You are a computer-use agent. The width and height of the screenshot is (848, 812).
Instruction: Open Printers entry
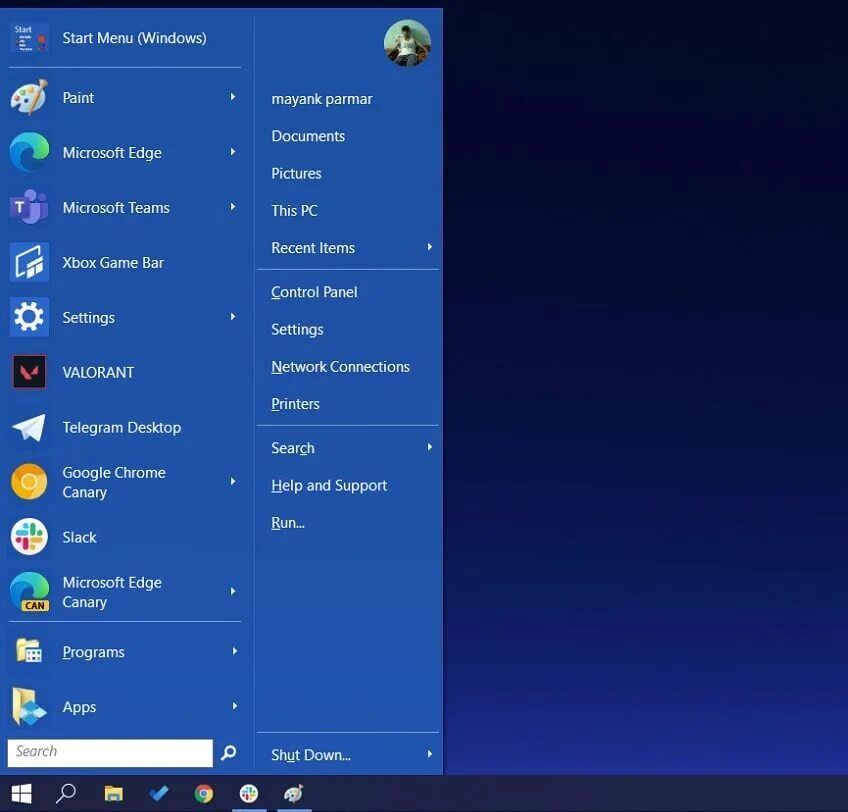pyautogui.click(x=295, y=404)
